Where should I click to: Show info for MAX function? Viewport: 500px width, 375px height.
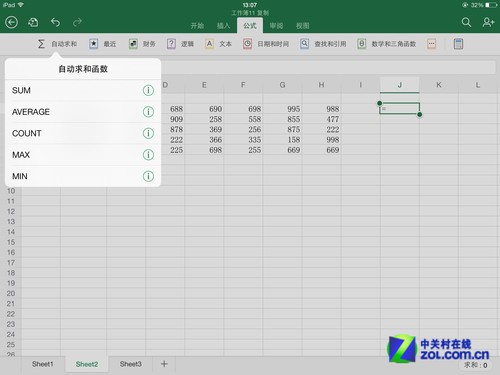(x=148, y=155)
